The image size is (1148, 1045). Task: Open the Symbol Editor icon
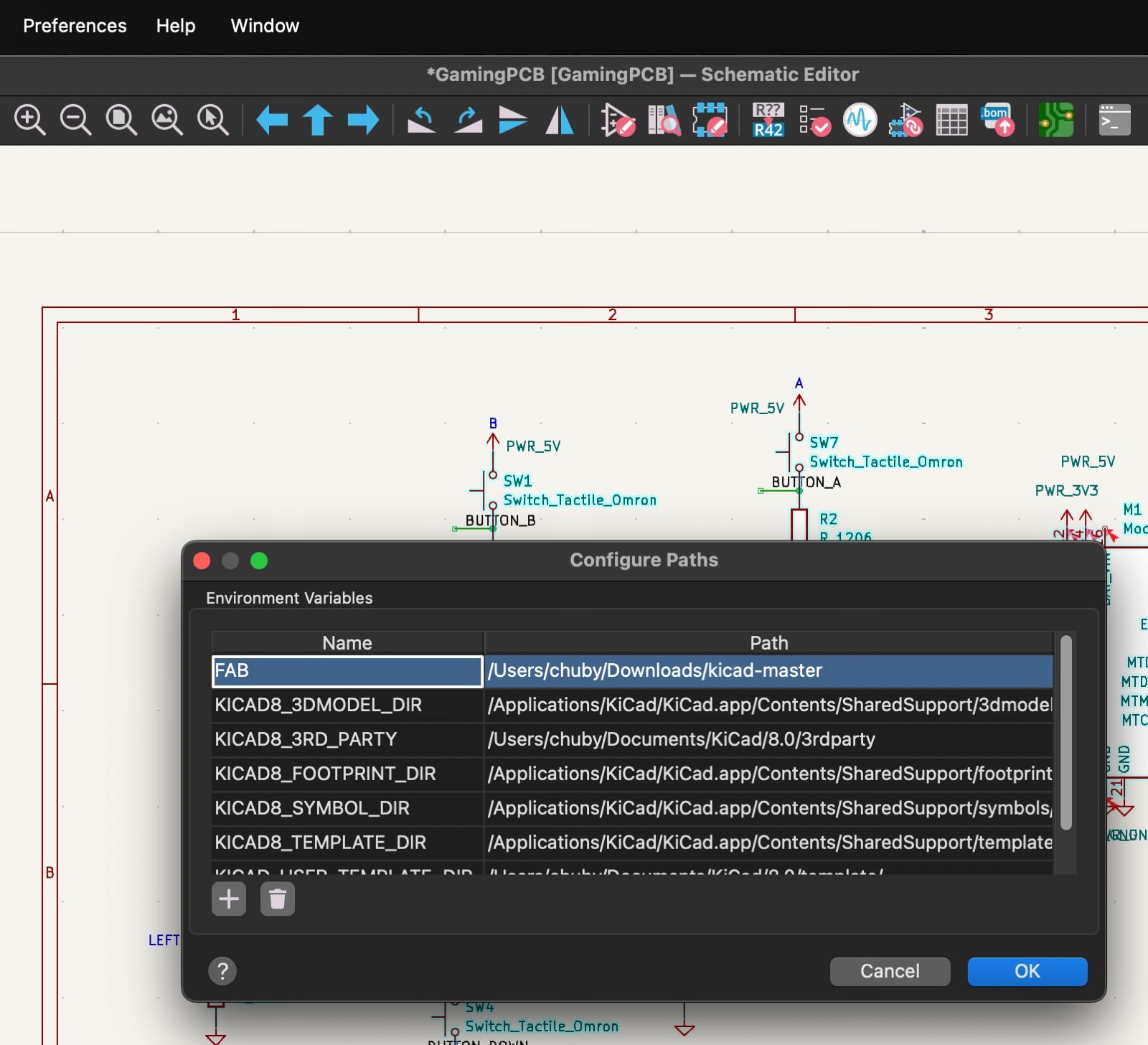coord(618,120)
